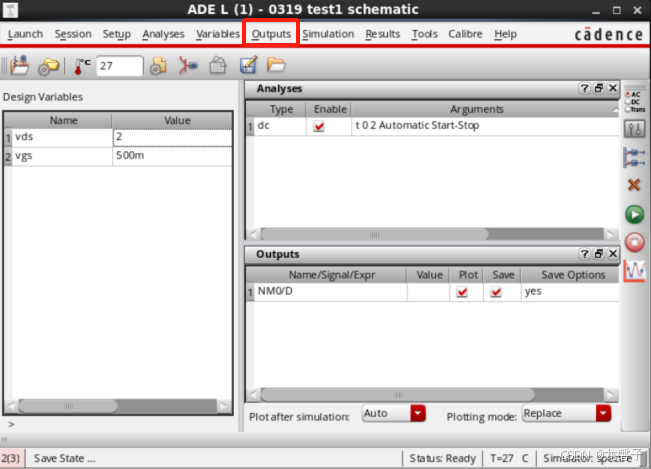Open the Variables menu
The width and height of the screenshot is (651, 469).
(x=218, y=34)
